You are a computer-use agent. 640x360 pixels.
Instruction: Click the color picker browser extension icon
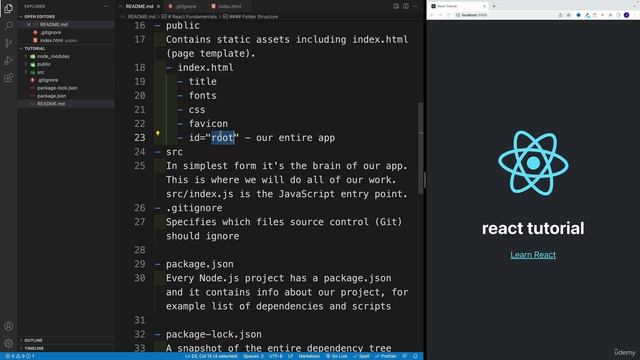587,15
